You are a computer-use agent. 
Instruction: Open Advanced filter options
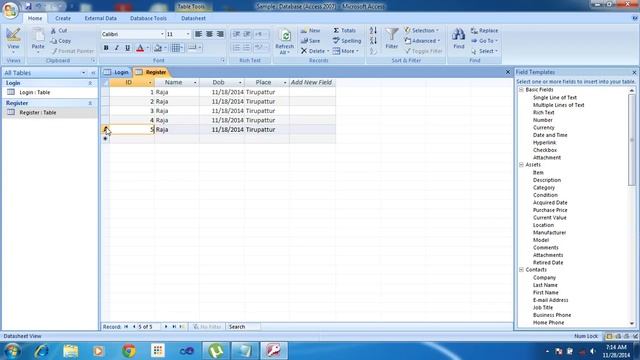(x=422, y=41)
